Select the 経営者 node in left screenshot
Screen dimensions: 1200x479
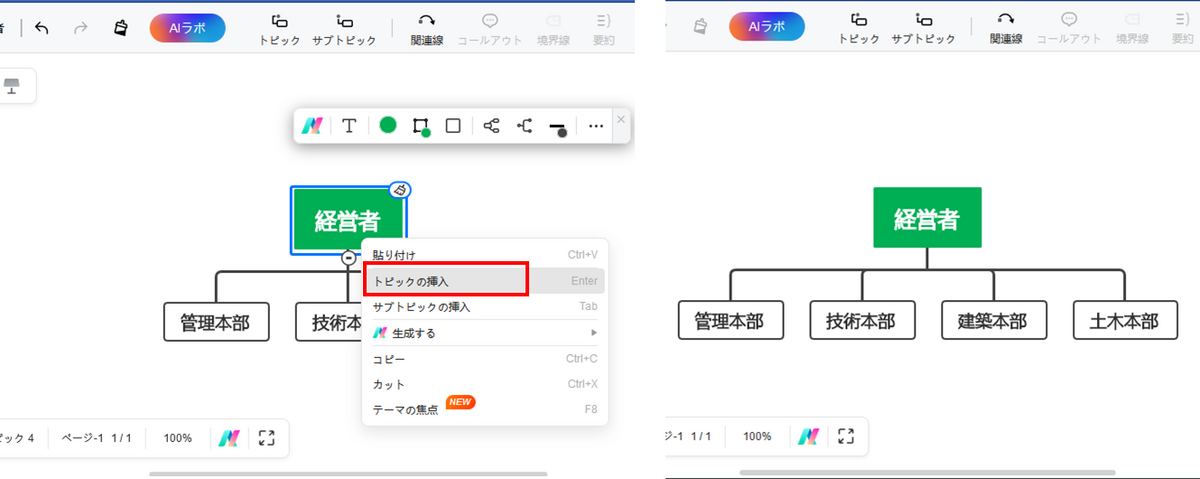347,220
